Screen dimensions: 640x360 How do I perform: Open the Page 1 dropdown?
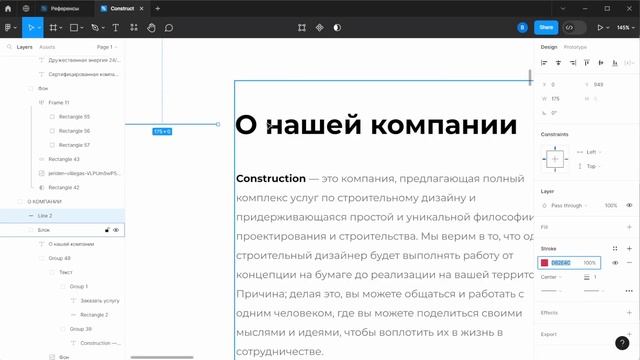point(107,47)
